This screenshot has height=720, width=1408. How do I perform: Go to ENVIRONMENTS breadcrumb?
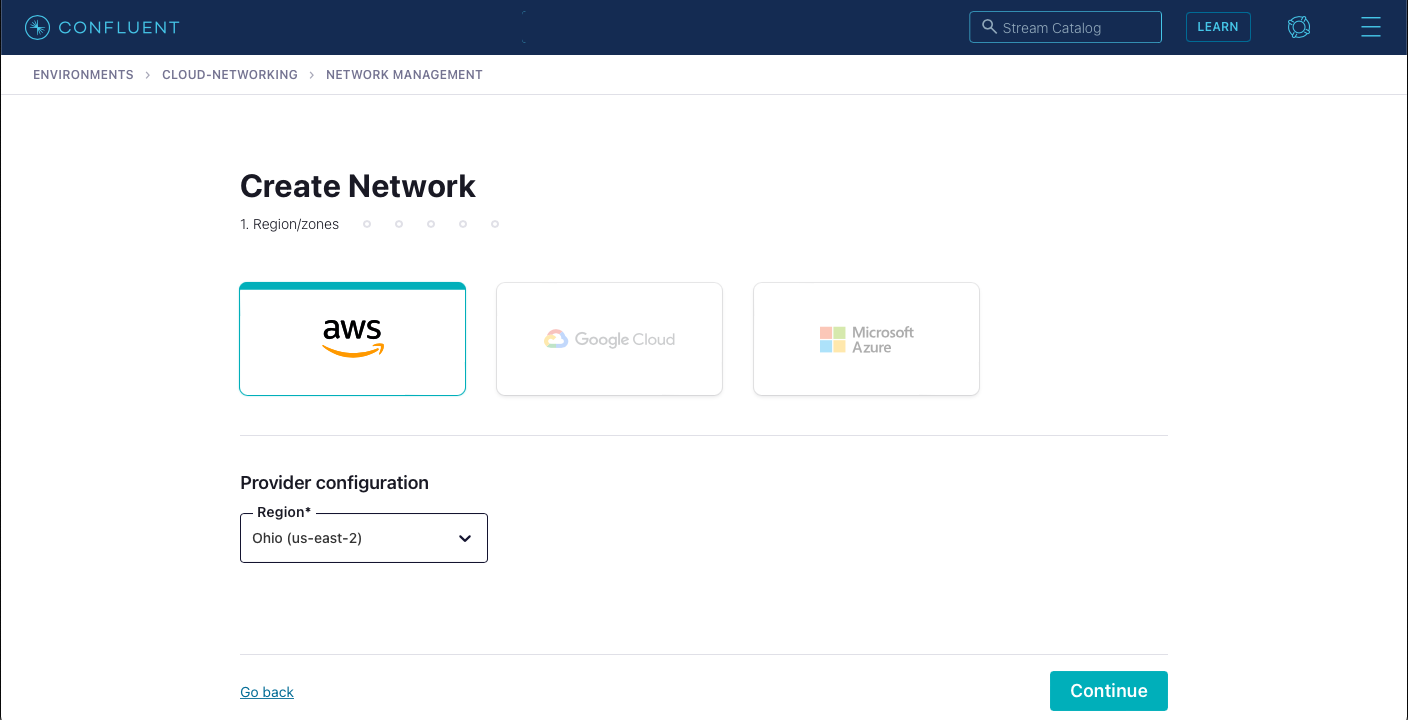pos(83,75)
